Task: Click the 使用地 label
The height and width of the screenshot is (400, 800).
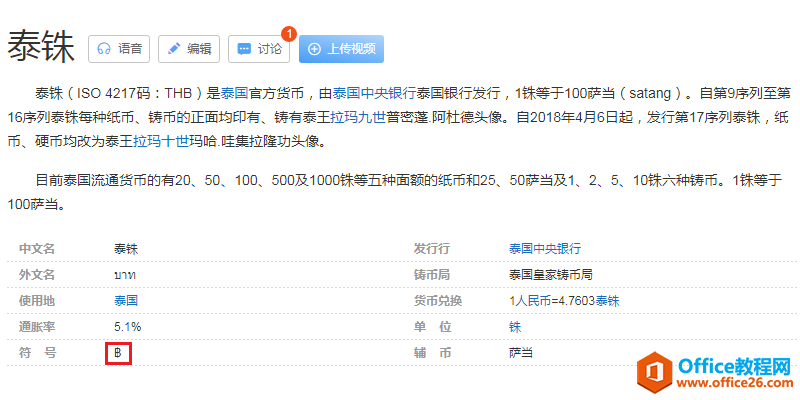Action: point(37,301)
